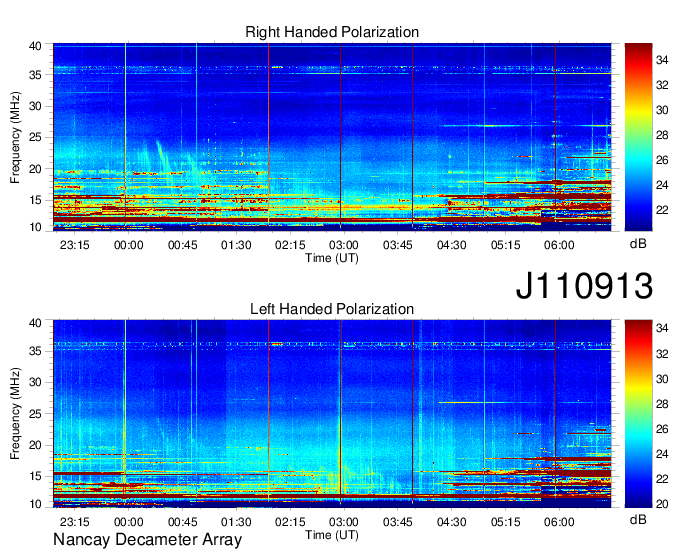Click the 06:00 time tick on Left Handed plot

[559, 522]
